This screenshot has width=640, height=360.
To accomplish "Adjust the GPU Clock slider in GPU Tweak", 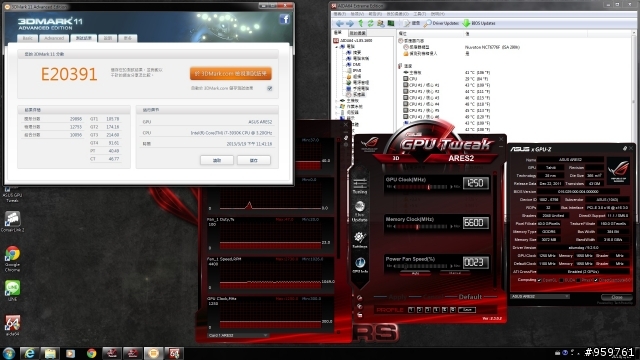I will pos(422,187).
